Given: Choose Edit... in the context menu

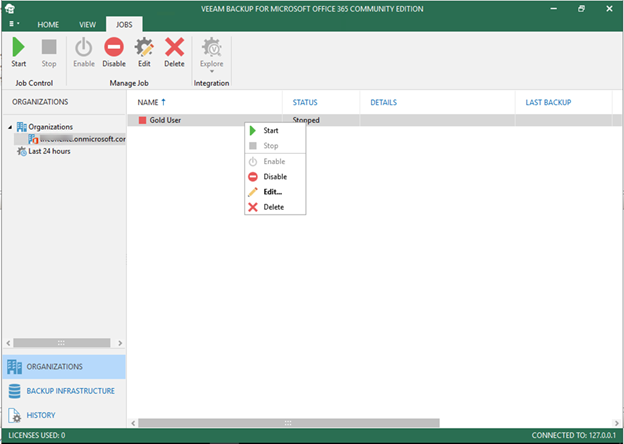Looking at the screenshot, I should (275, 192).
